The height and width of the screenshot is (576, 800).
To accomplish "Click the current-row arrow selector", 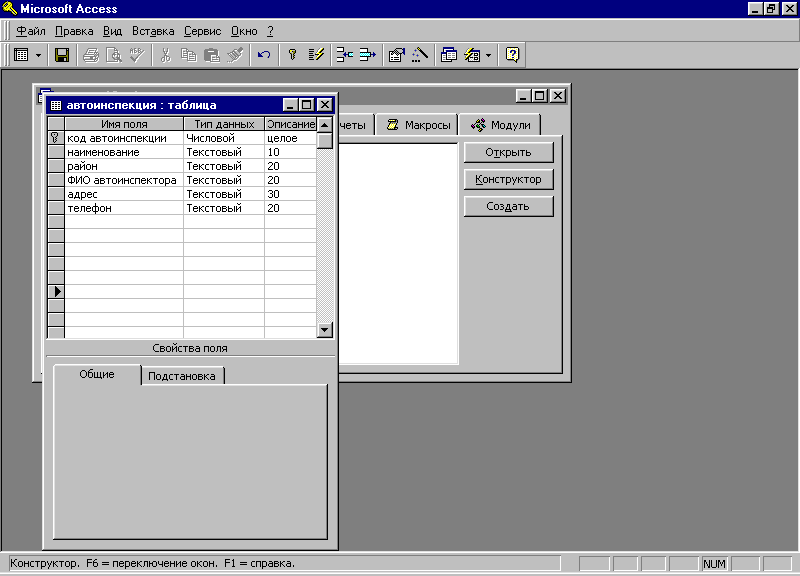I will point(56,291).
